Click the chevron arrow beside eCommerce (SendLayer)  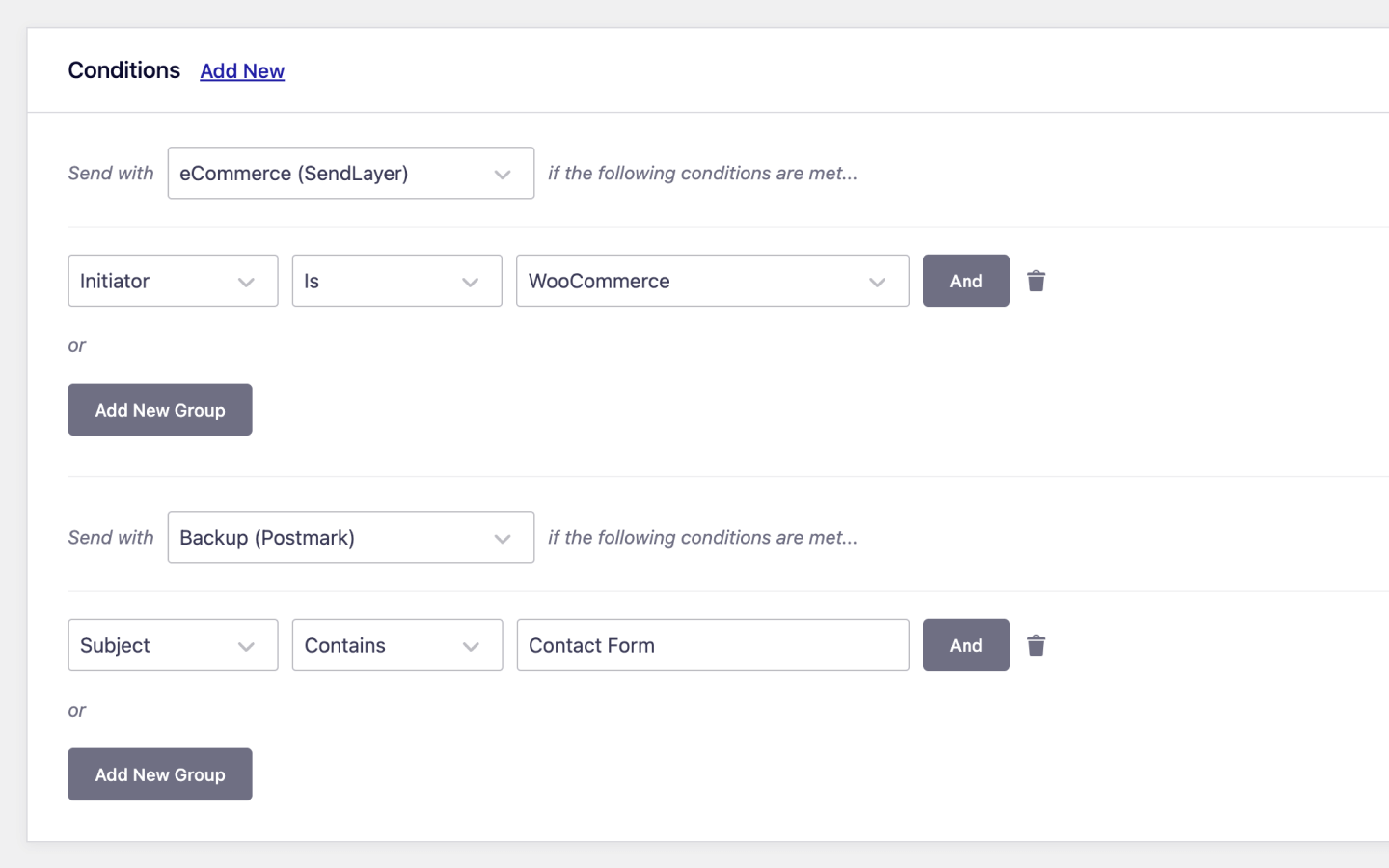click(x=503, y=175)
